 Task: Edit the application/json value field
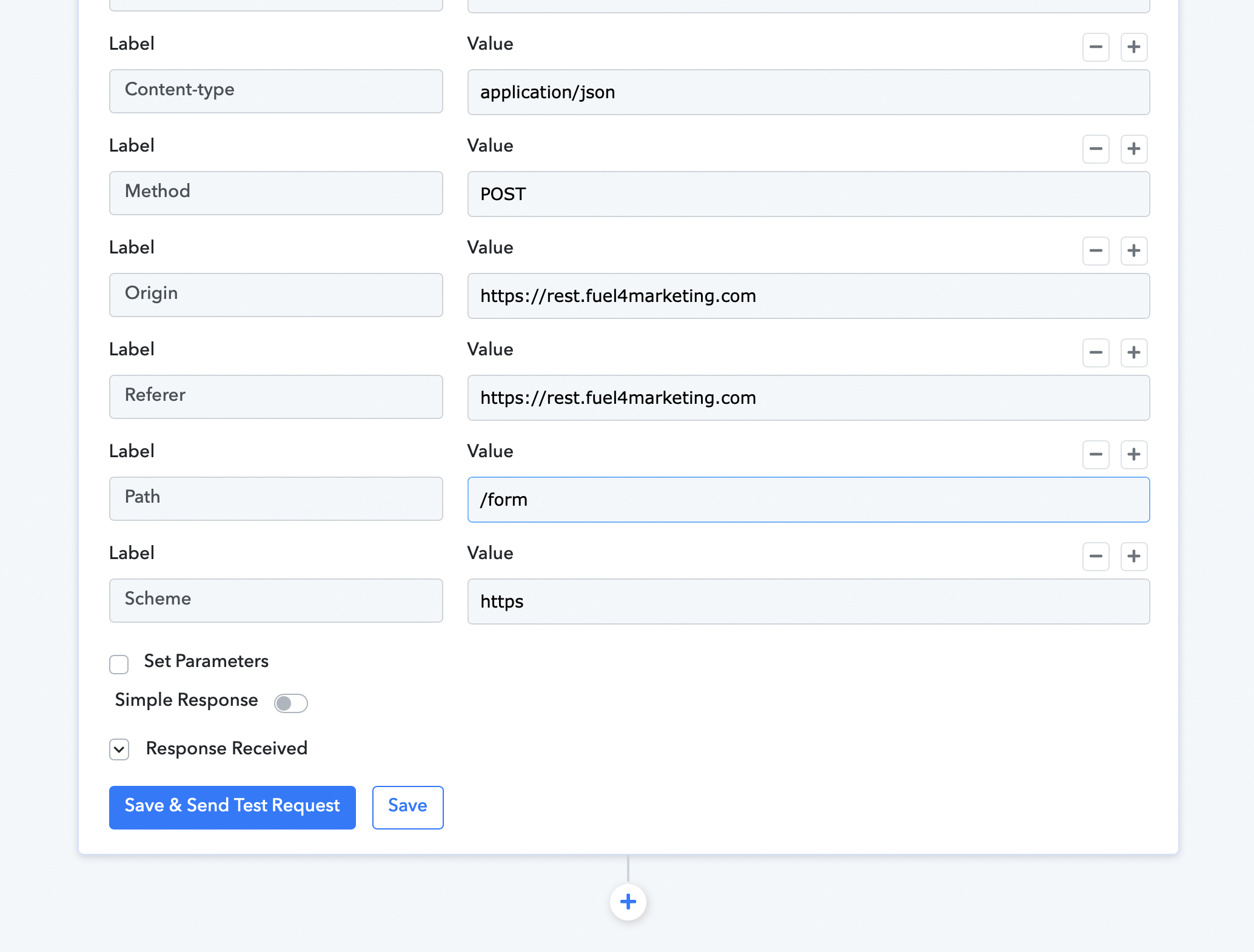808,92
